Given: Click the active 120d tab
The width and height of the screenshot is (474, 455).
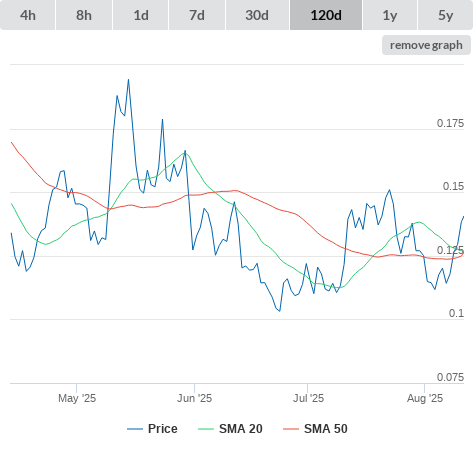Looking at the screenshot, I should (326, 15).
